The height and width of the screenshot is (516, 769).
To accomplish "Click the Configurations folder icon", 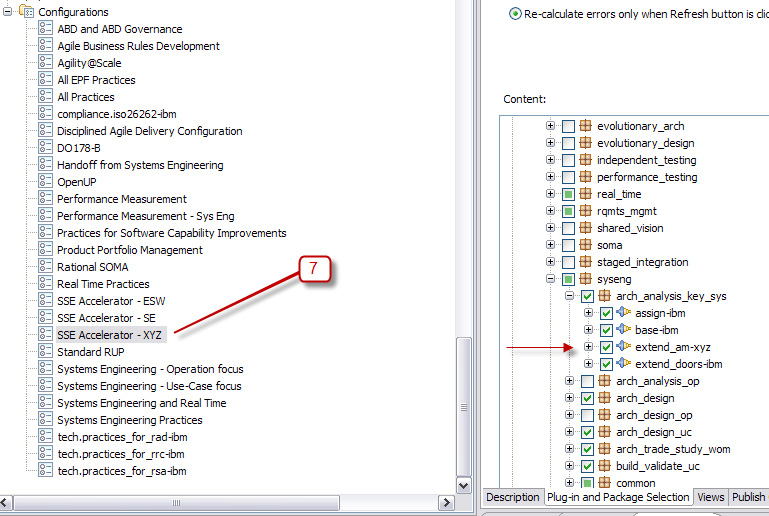I will [x=26, y=11].
